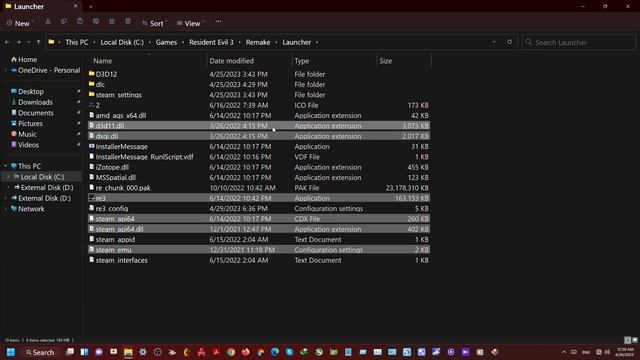Switch to details view layout icon
Viewport: 640px width, 360px height.
[x=628, y=340]
